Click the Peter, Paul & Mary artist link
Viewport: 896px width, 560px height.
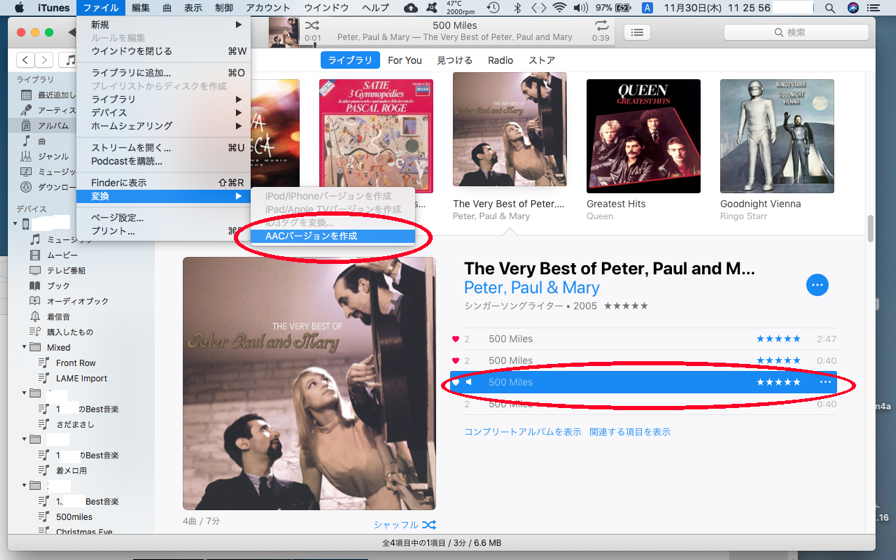[531, 287]
